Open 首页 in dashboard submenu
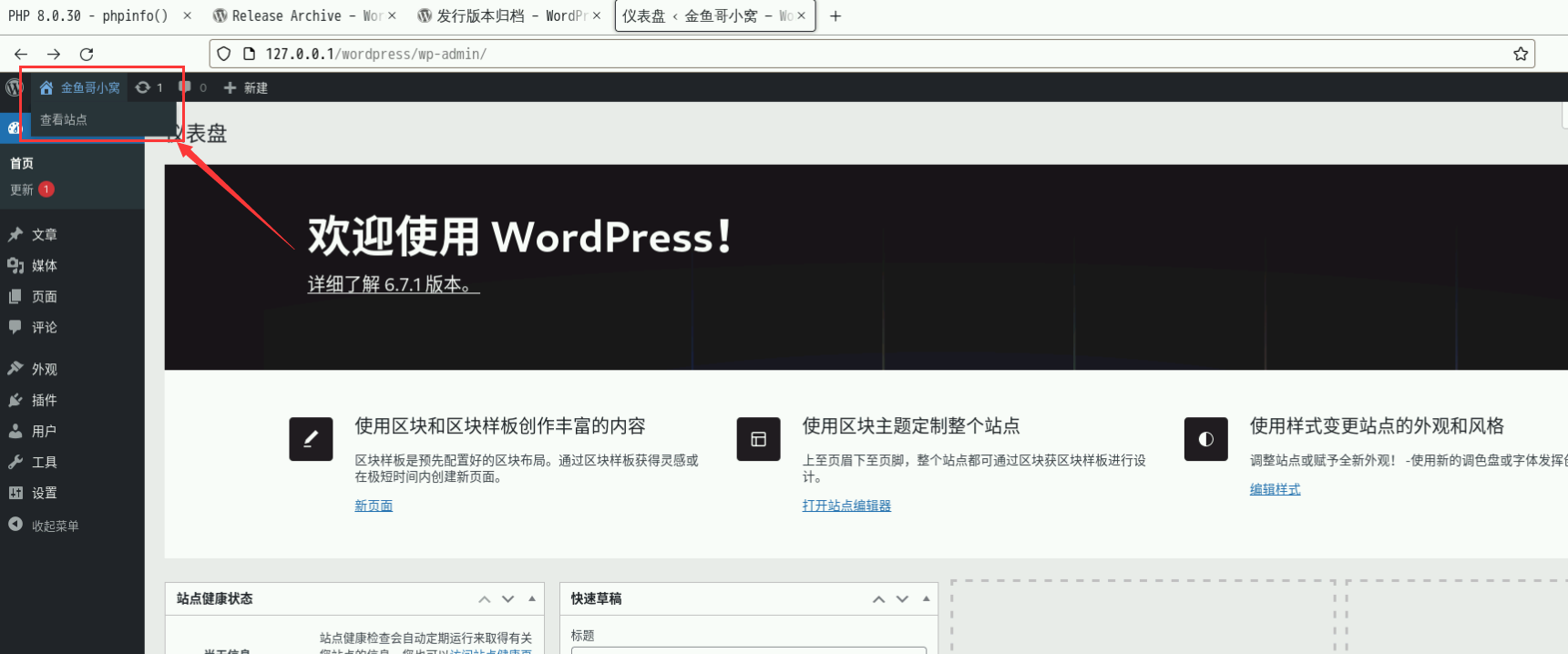Viewport: 1568px width, 654px height. (x=22, y=163)
